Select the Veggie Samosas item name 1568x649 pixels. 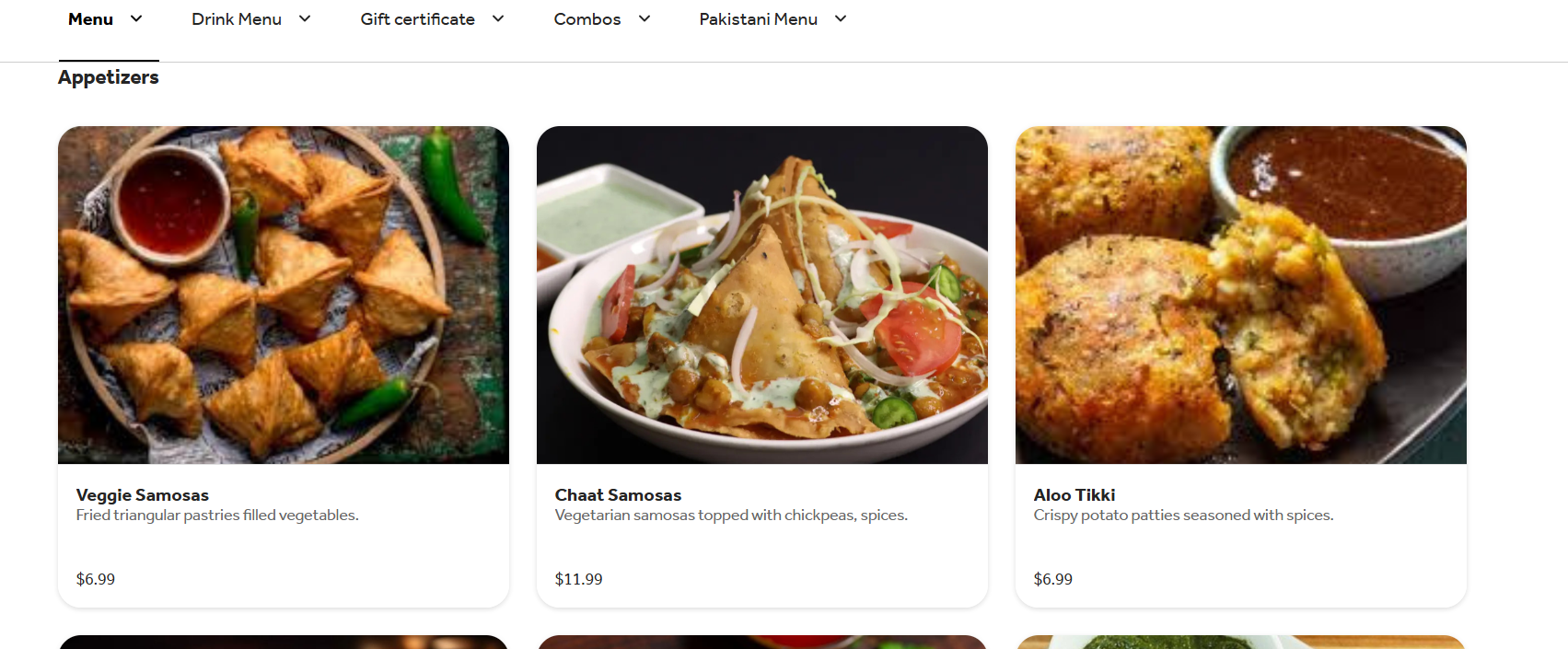click(x=142, y=494)
